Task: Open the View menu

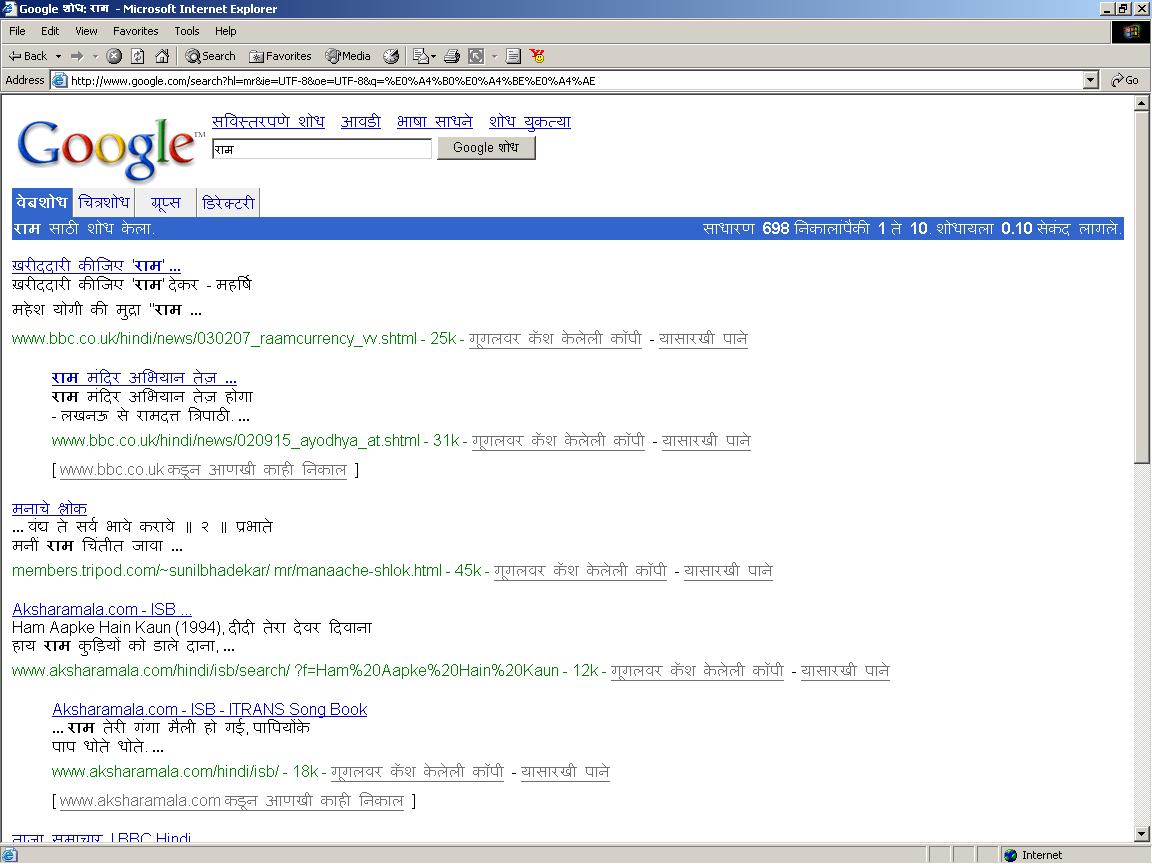Action: (x=86, y=31)
